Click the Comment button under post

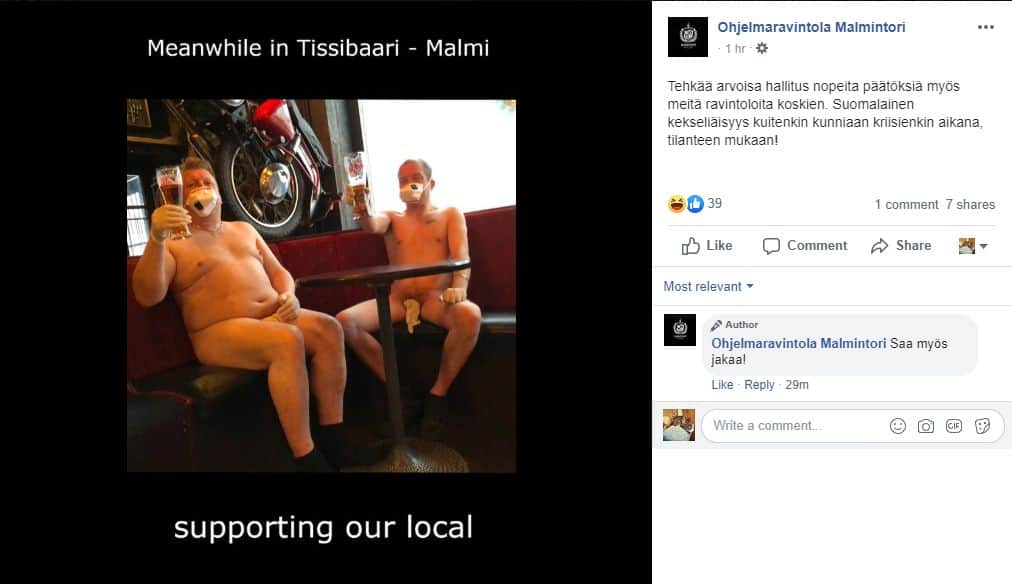coord(805,246)
